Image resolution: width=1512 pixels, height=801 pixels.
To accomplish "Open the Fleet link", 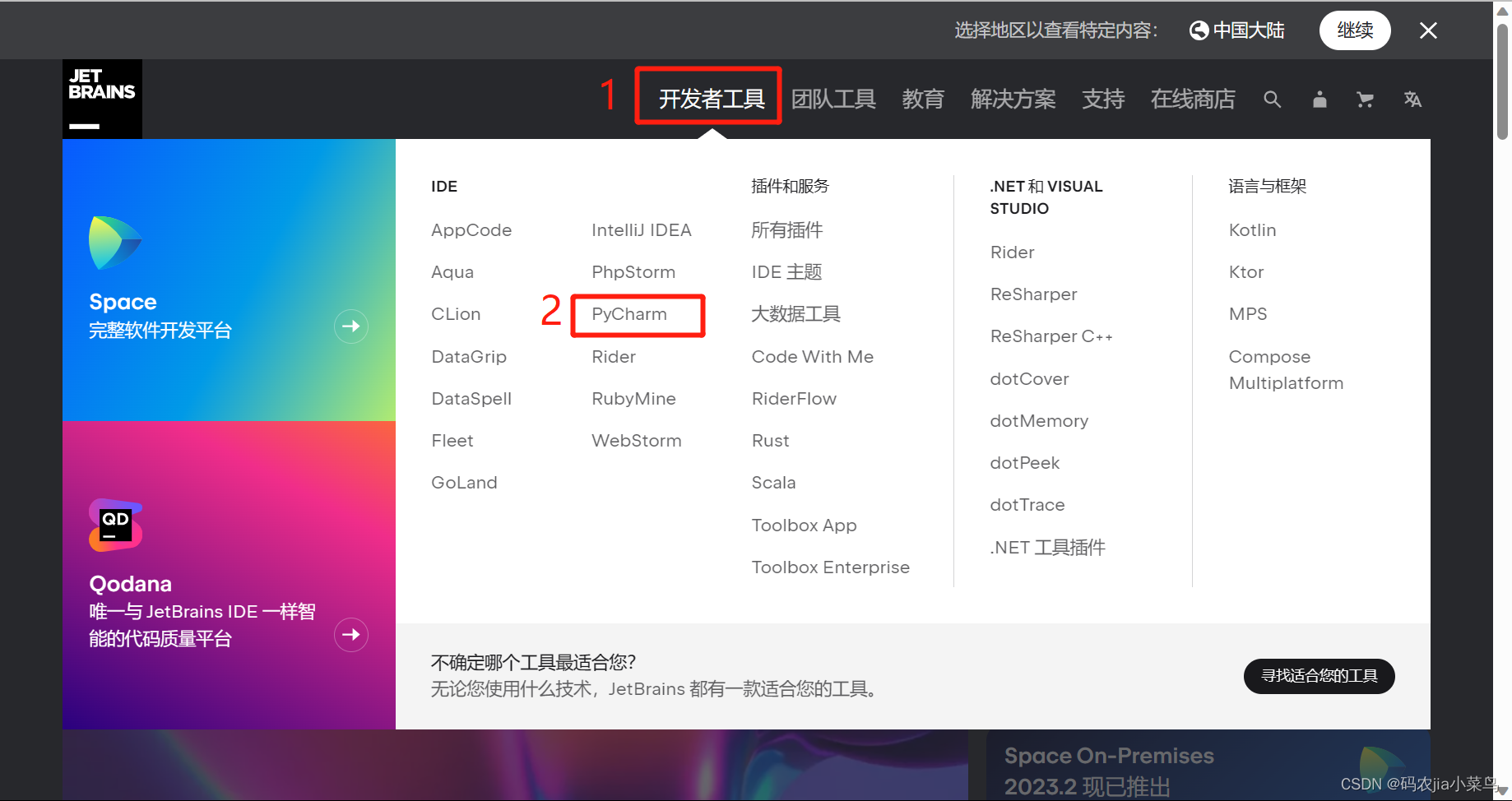I will 452,441.
